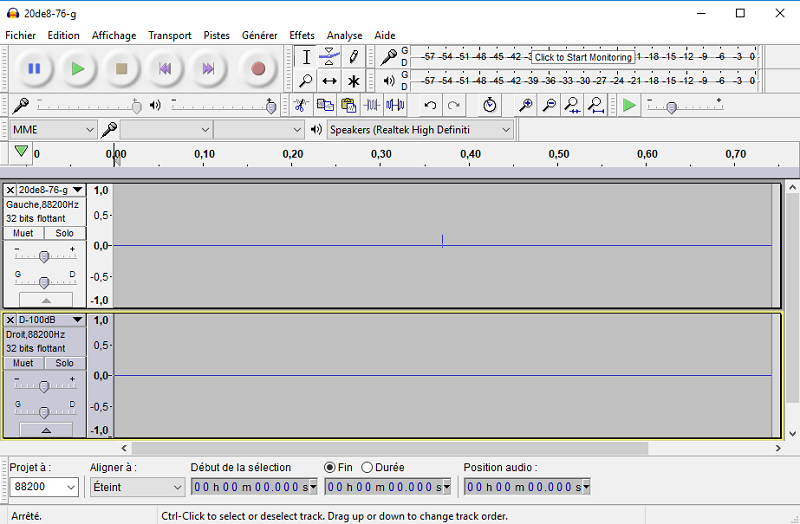Click the Fit Selection zoom icon
This screenshot has height=524, width=800.
(572, 106)
